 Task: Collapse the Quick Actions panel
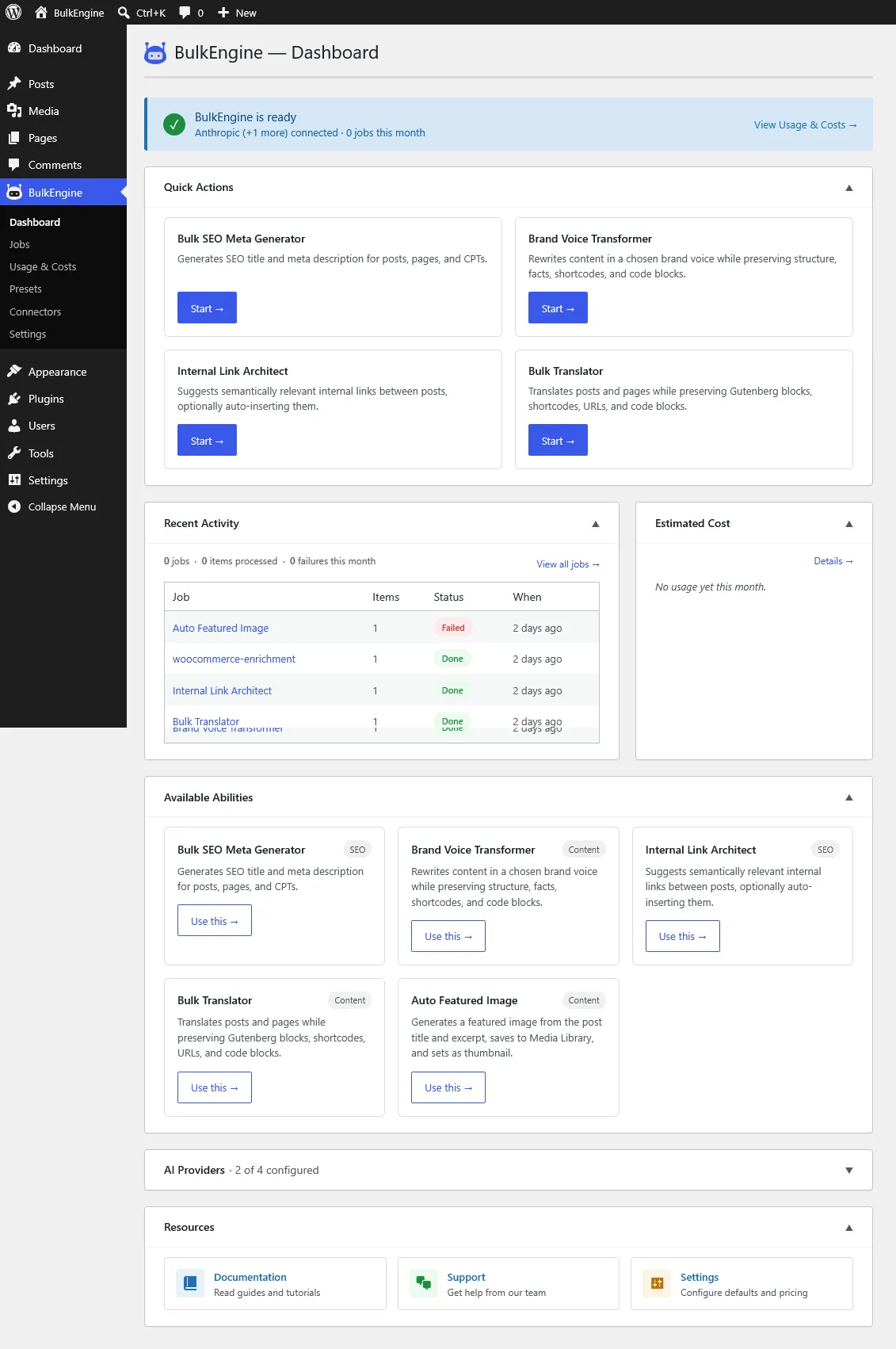pyautogui.click(x=849, y=188)
